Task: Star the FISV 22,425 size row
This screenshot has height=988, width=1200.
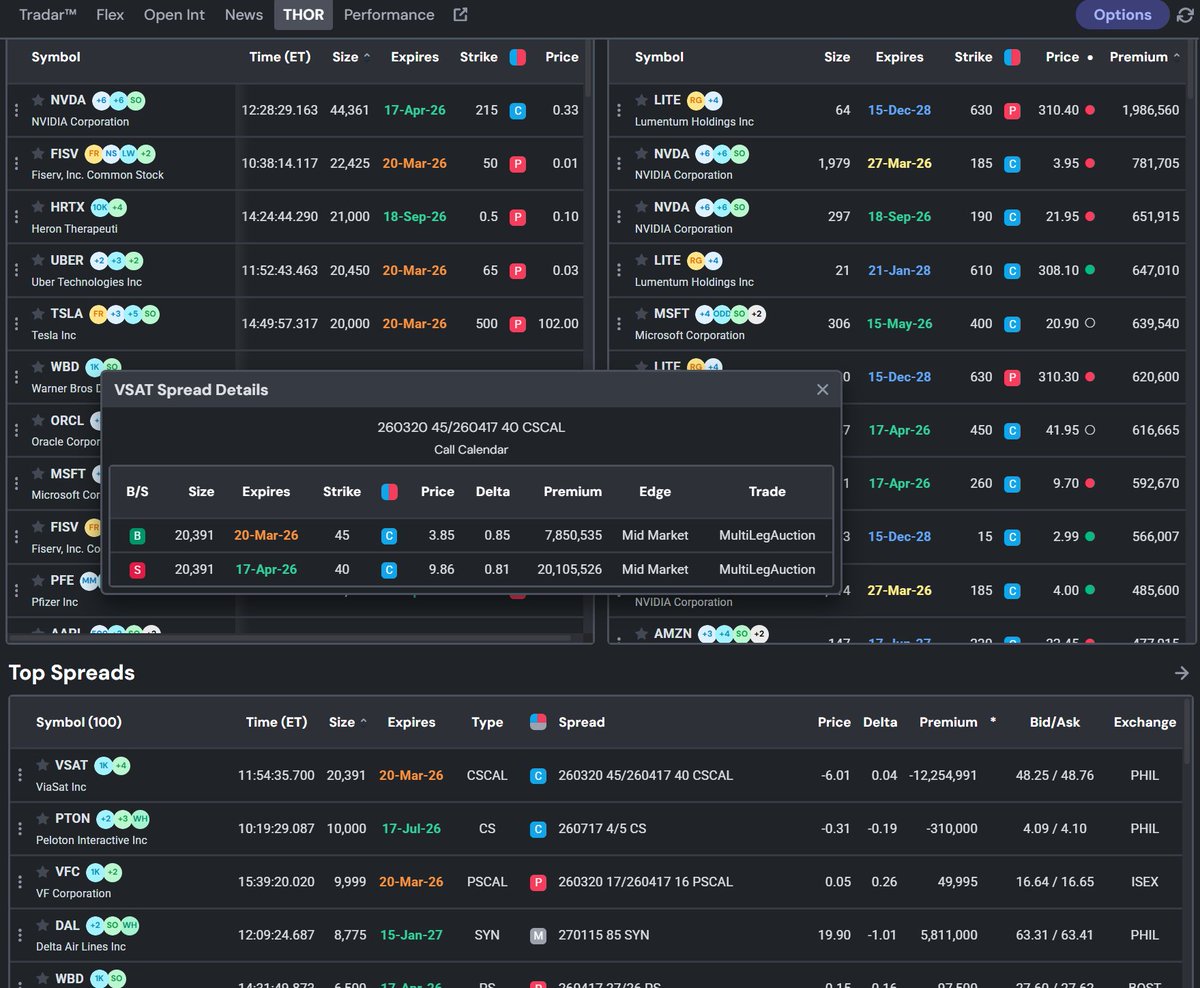Action: click(x=38, y=154)
